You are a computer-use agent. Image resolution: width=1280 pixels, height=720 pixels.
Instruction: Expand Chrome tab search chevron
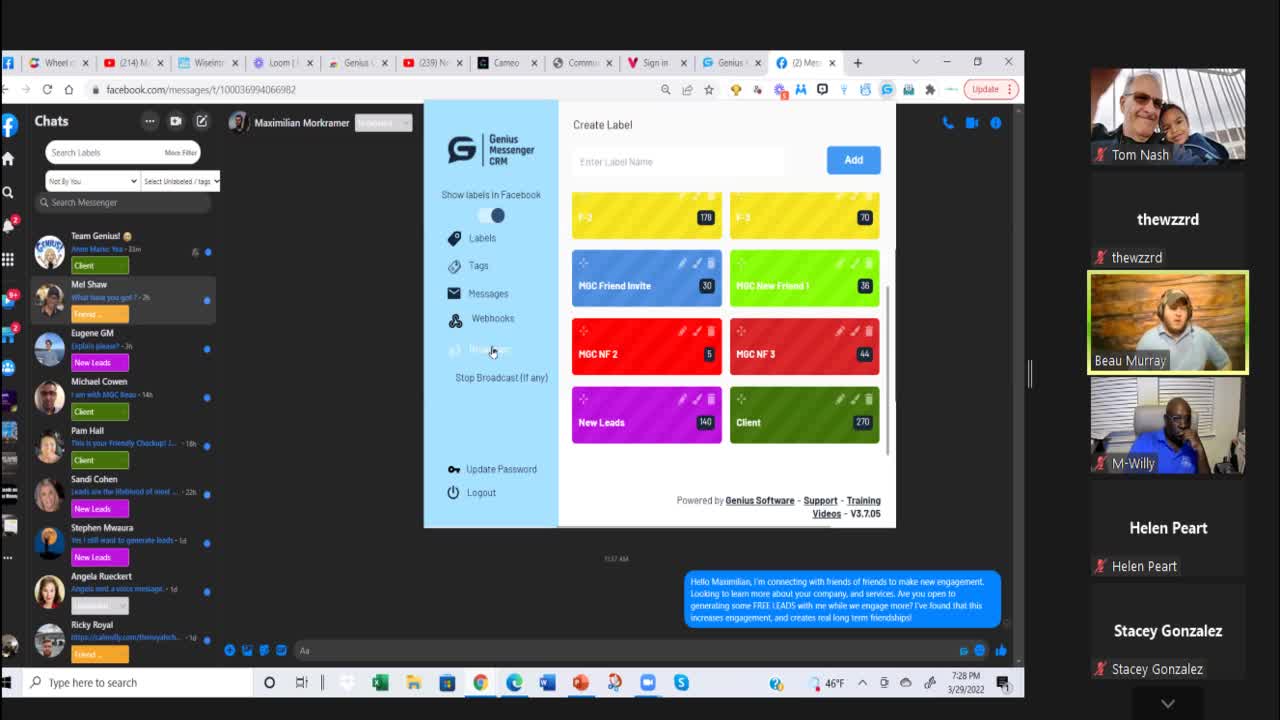tap(915, 62)
